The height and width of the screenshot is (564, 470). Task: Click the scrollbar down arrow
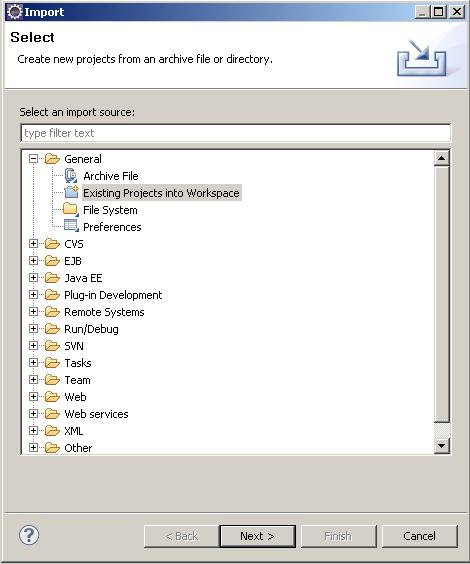pos(441,446)
